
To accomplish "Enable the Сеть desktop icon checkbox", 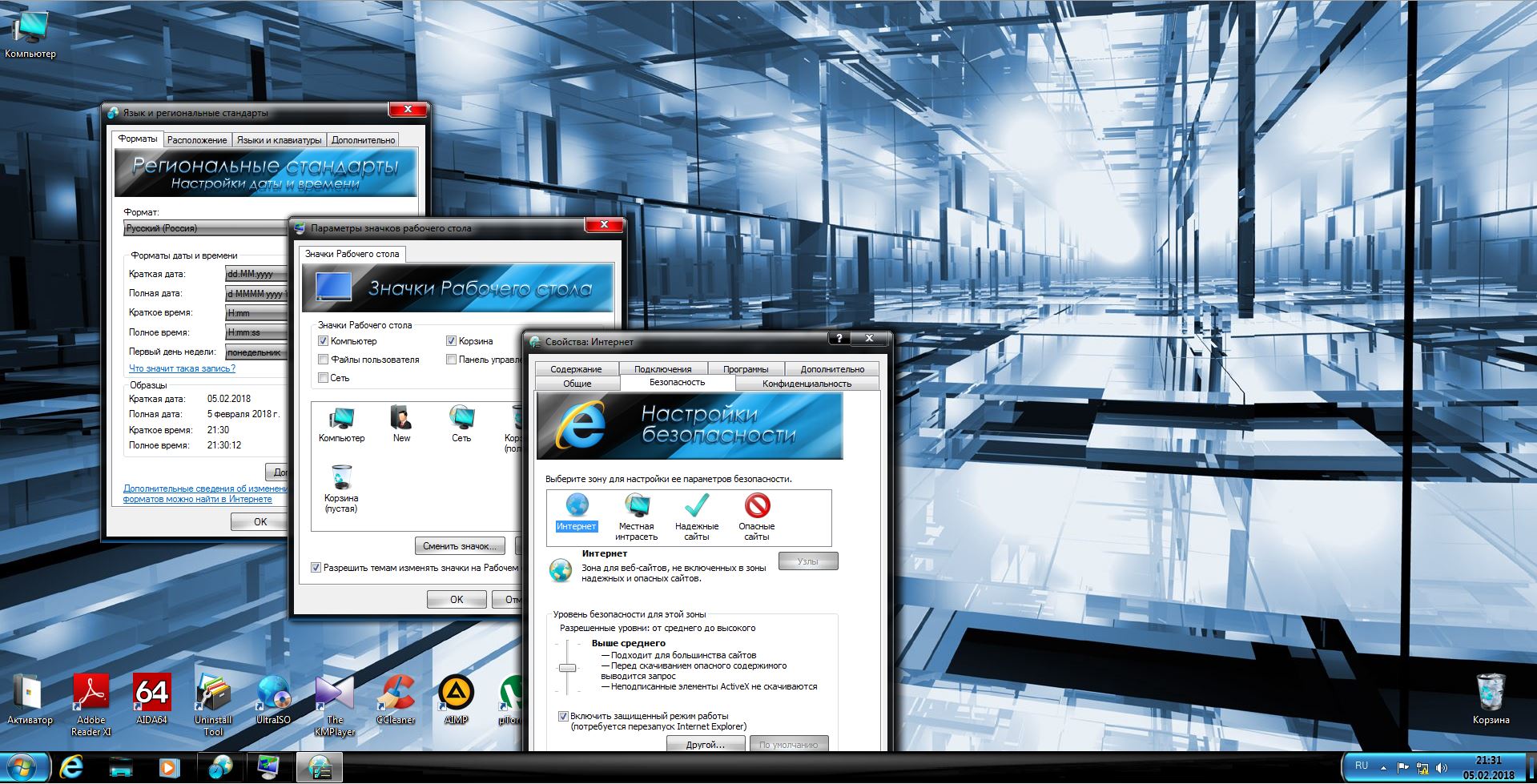I will [x=324, y=378].
